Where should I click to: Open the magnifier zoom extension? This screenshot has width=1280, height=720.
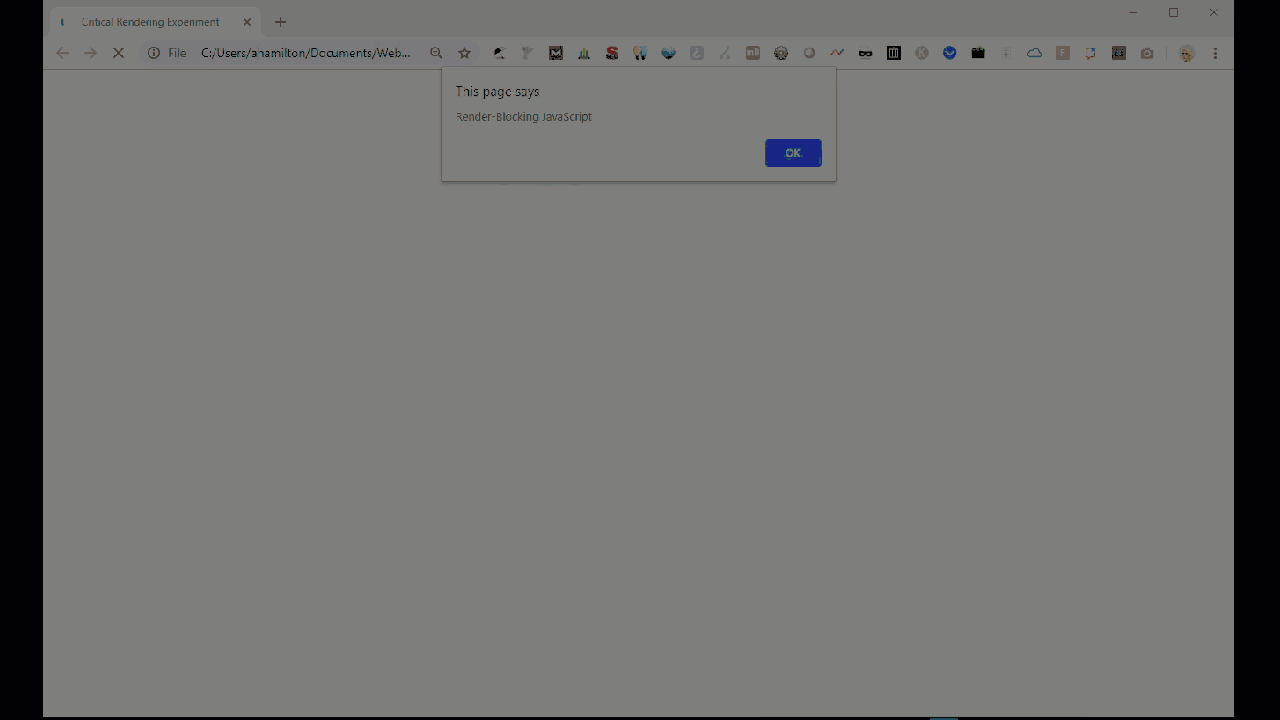click(x=436, y=52)
